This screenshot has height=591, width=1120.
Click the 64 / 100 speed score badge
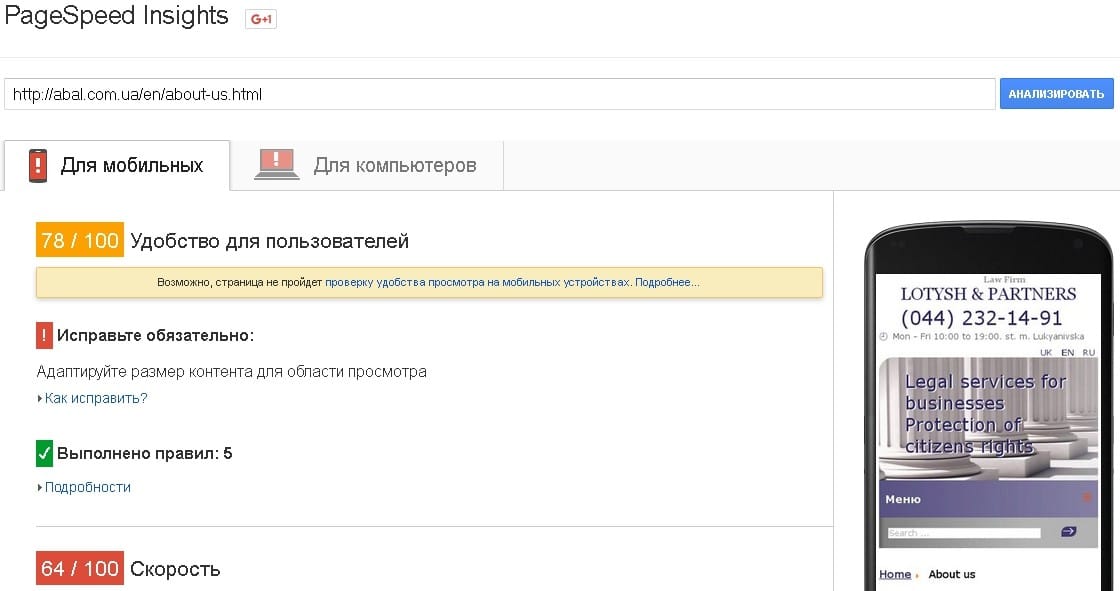click(80, 569)
